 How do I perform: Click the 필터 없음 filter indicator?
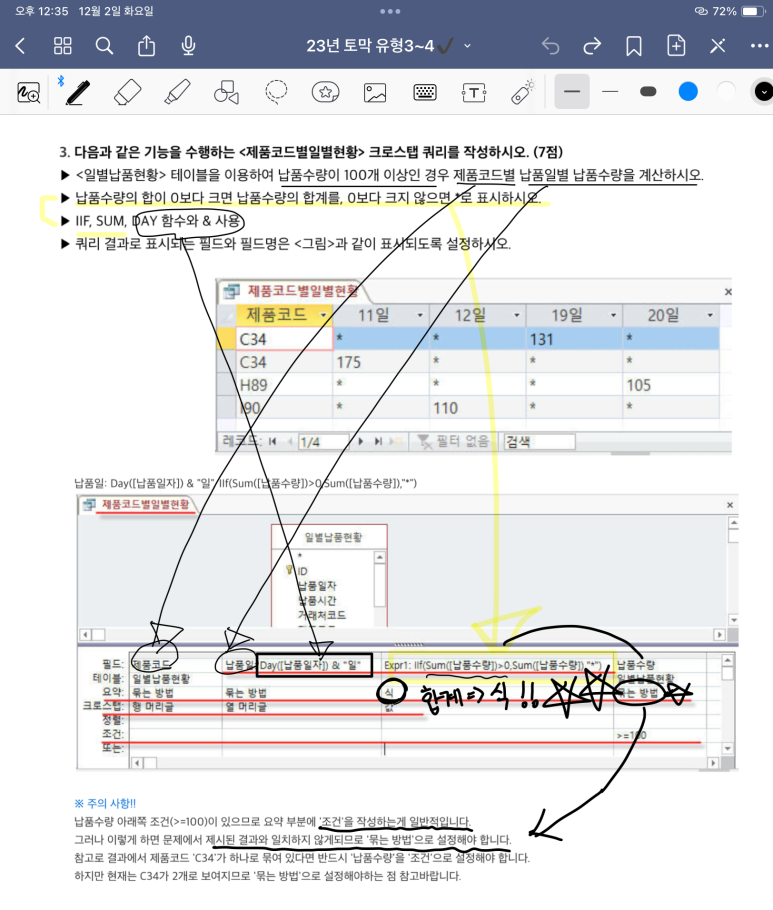(x=454, y=442)
